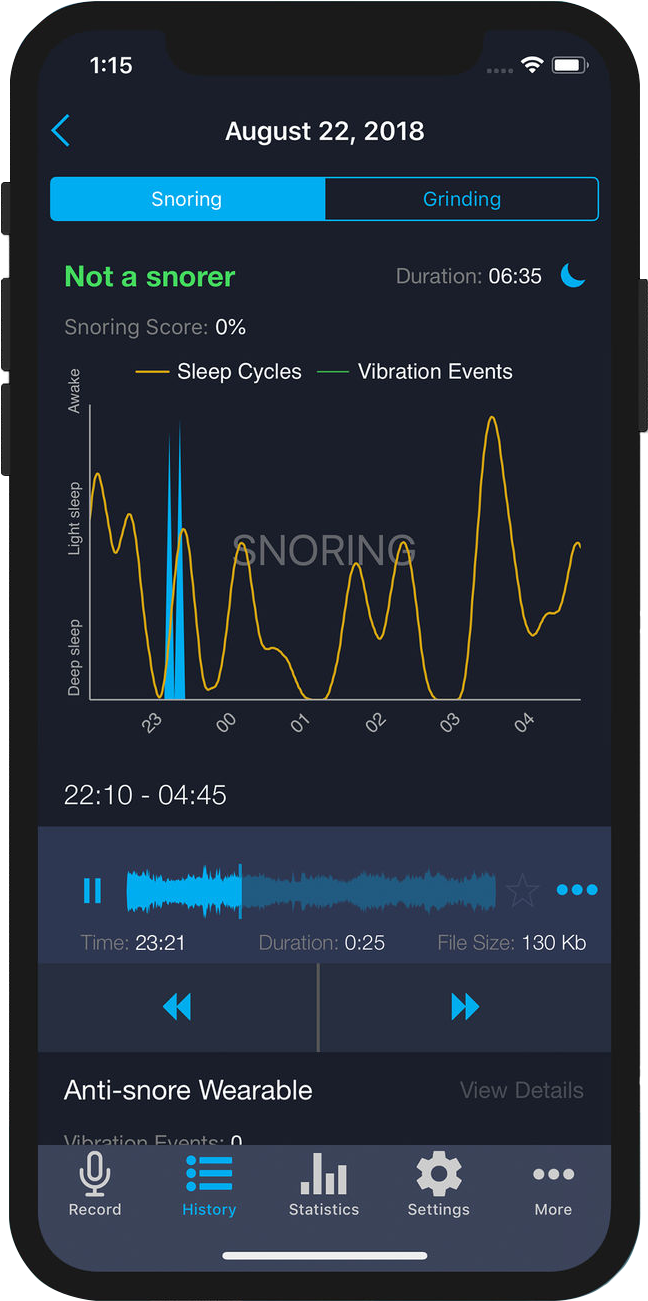Screen dimensions: 648x1301
Task: Switch to the Snoring tab
Action: 187,199
